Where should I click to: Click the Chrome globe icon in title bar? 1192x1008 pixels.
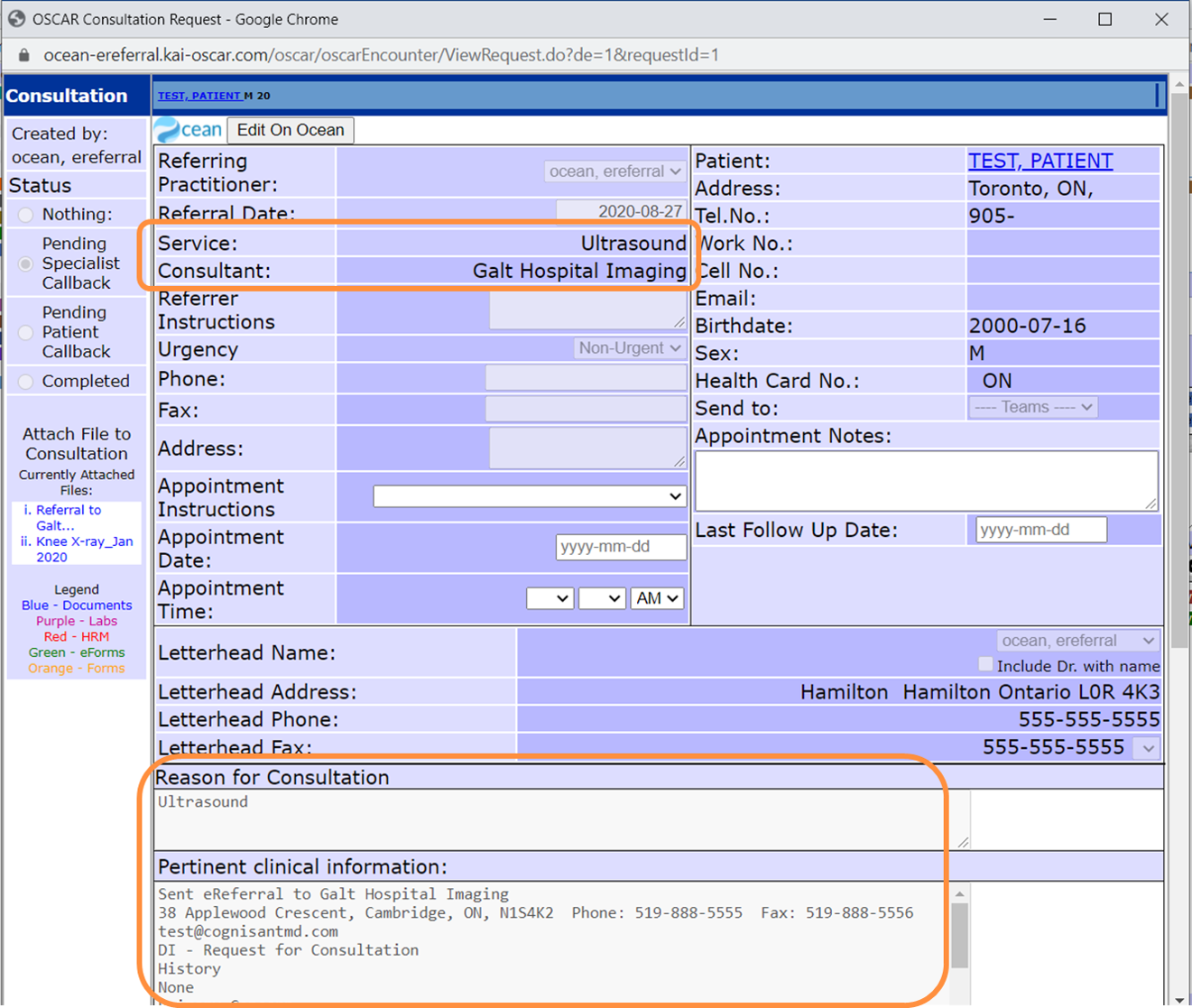point(16,19)
